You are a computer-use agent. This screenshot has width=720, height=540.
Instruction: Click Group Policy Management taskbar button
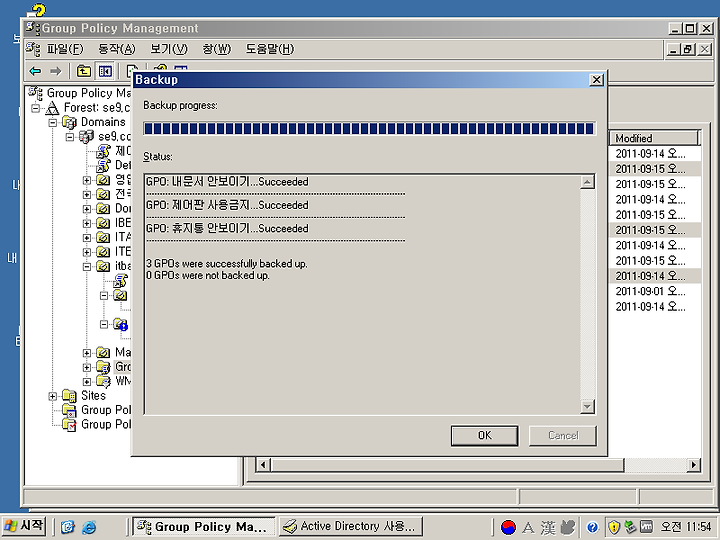pyautogui.click(x=204, y=526)
